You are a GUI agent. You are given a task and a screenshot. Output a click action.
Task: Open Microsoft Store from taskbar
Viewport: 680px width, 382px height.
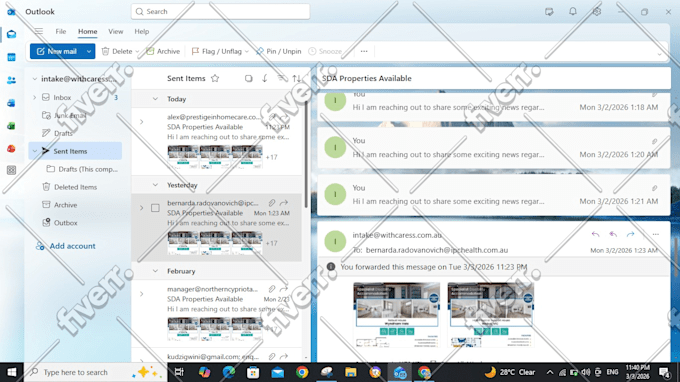(x=253, y=372)
